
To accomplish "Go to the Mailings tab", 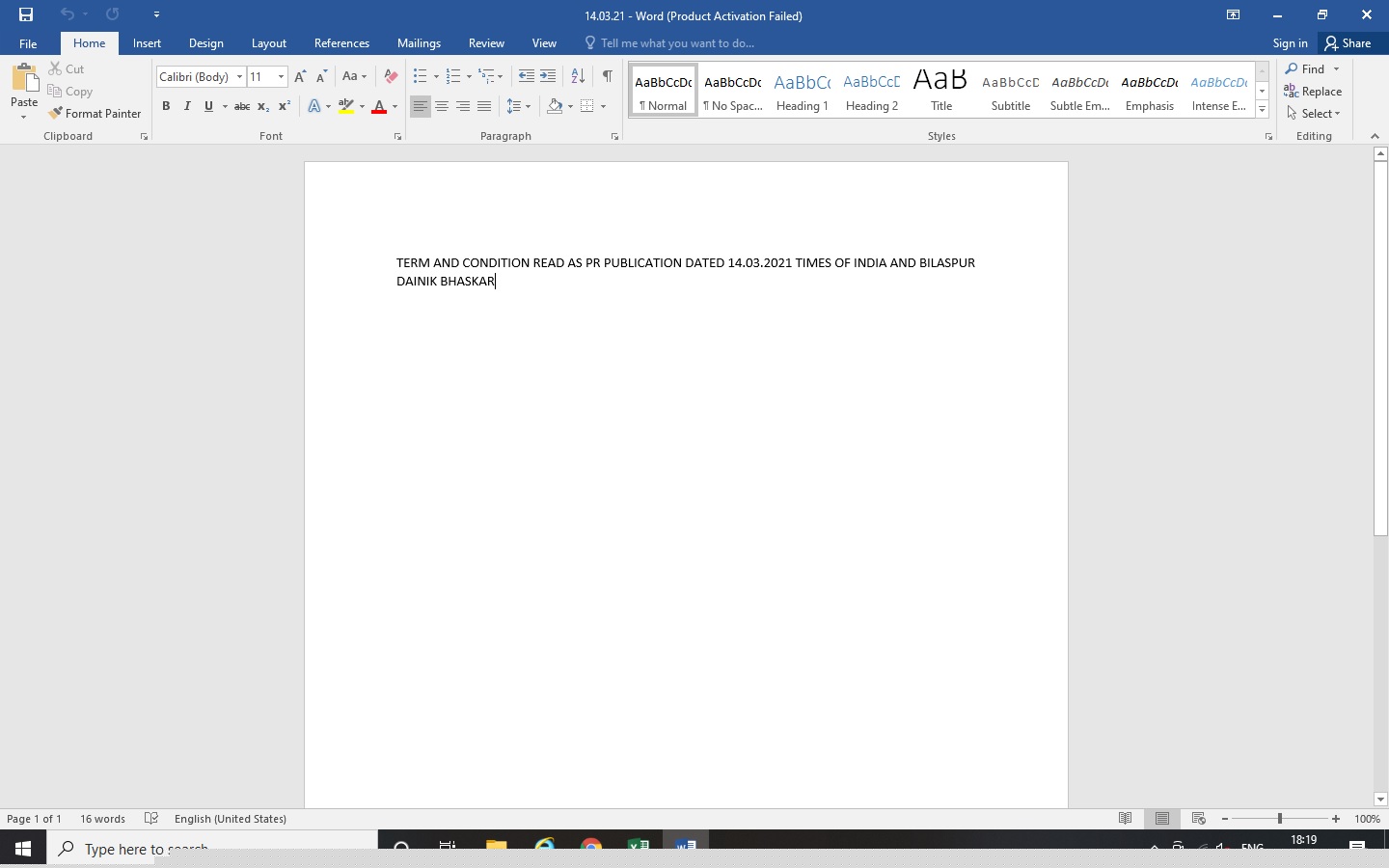I will point(419,43).
